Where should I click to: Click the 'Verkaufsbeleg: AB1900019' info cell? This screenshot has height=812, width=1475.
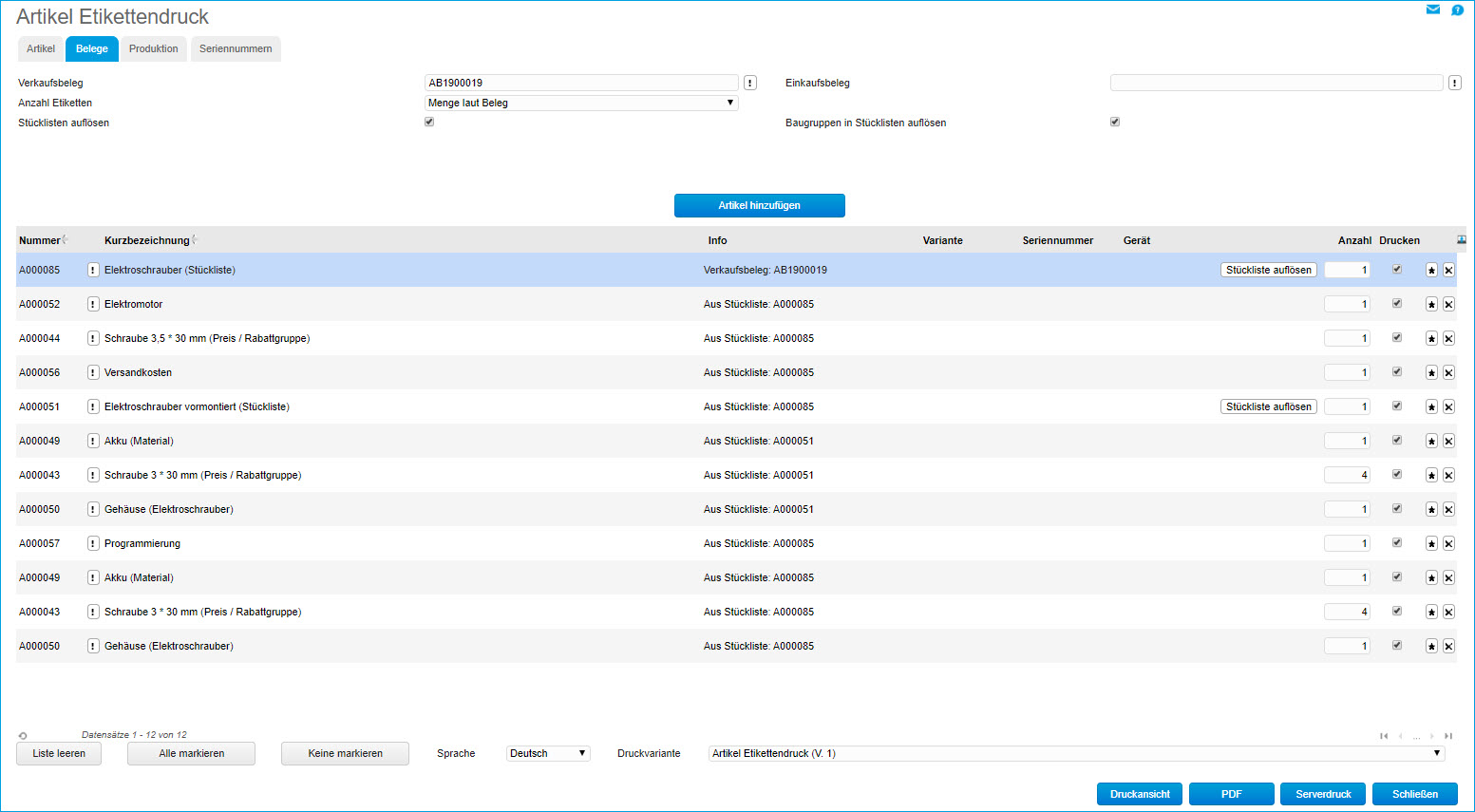[766, 270]
